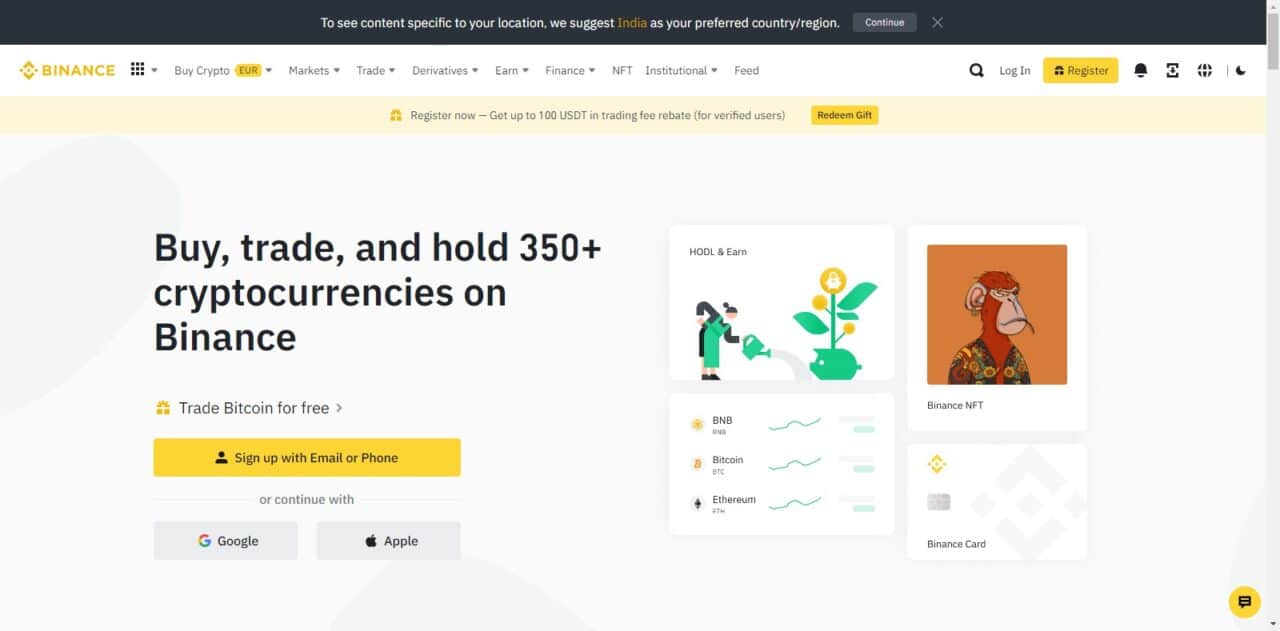Open the language globe icon
The image size is (1280, 631).
point(1204,70)
